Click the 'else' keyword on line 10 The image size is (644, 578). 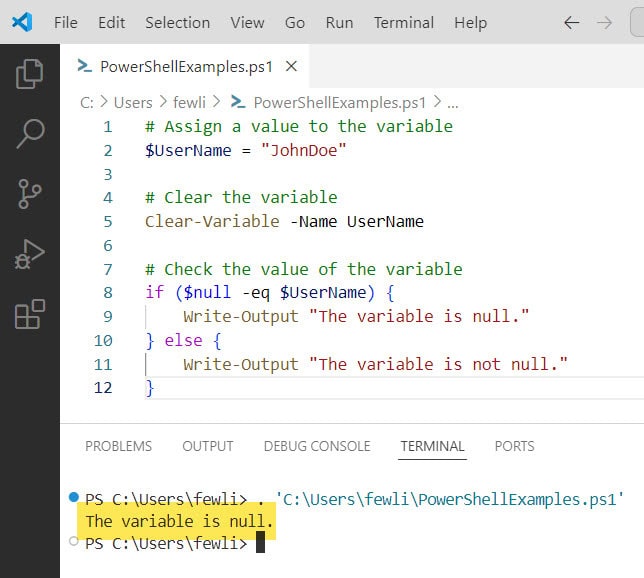(183, 341)
